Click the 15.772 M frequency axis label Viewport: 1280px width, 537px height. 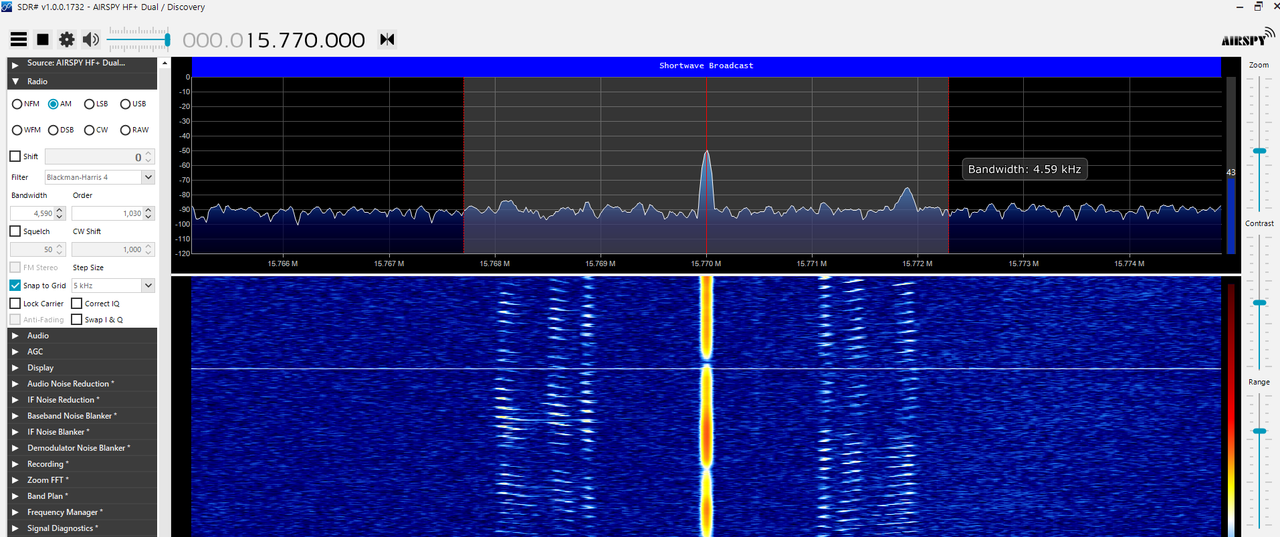click(x=917, y=264)
